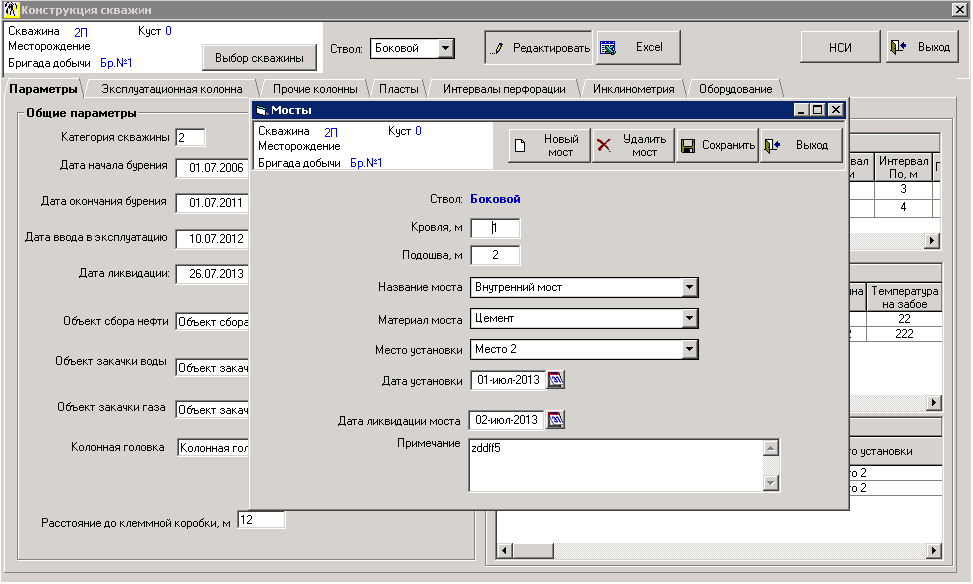Click the door icon on main Выход button
The image size is (973, 584).
click(898, 47)
